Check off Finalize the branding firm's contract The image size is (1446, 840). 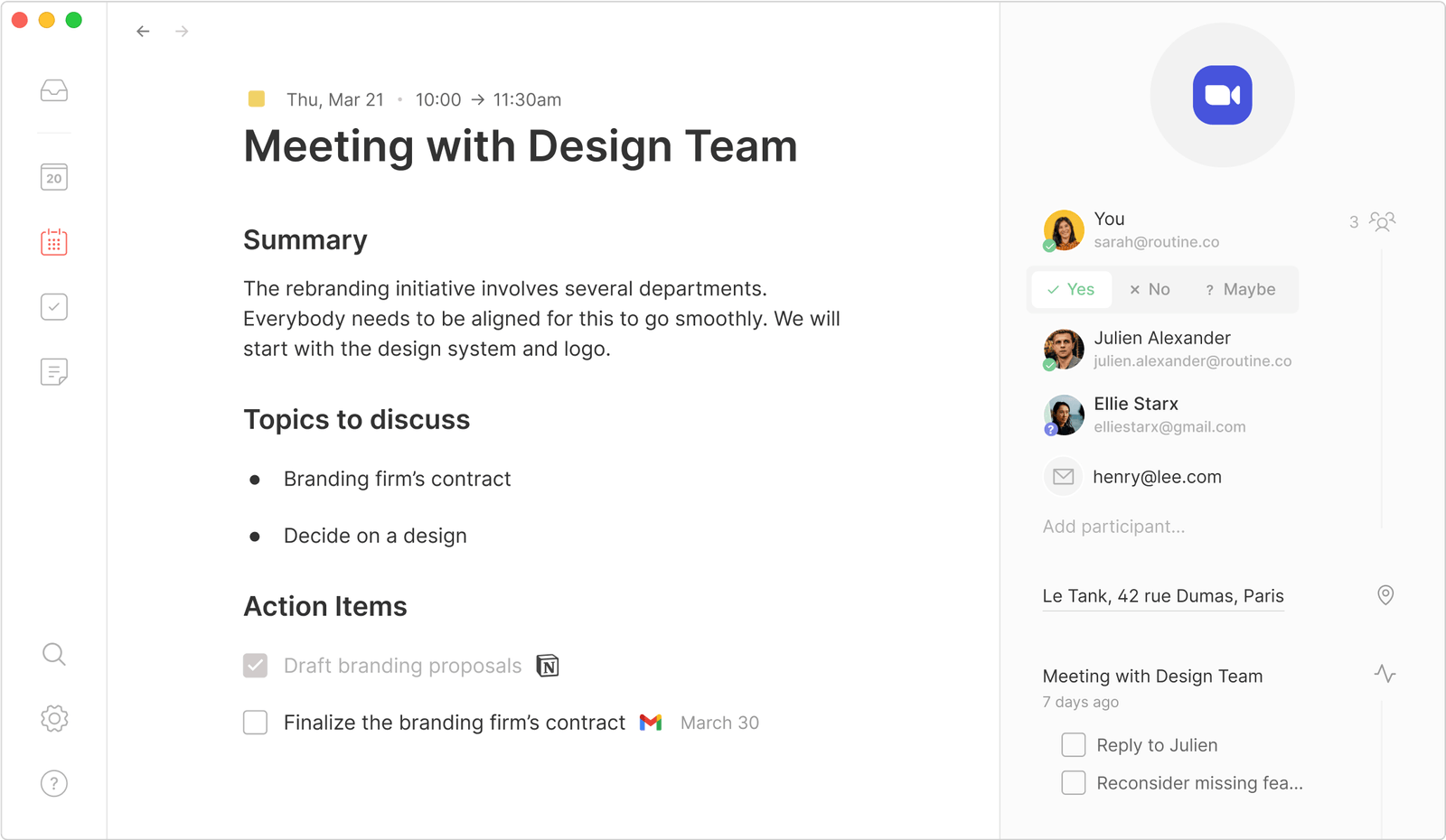point(255,722)
